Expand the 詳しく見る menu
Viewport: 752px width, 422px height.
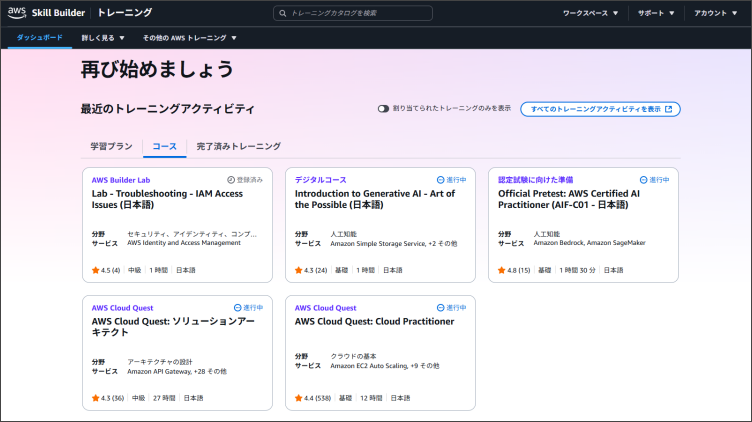103,38
